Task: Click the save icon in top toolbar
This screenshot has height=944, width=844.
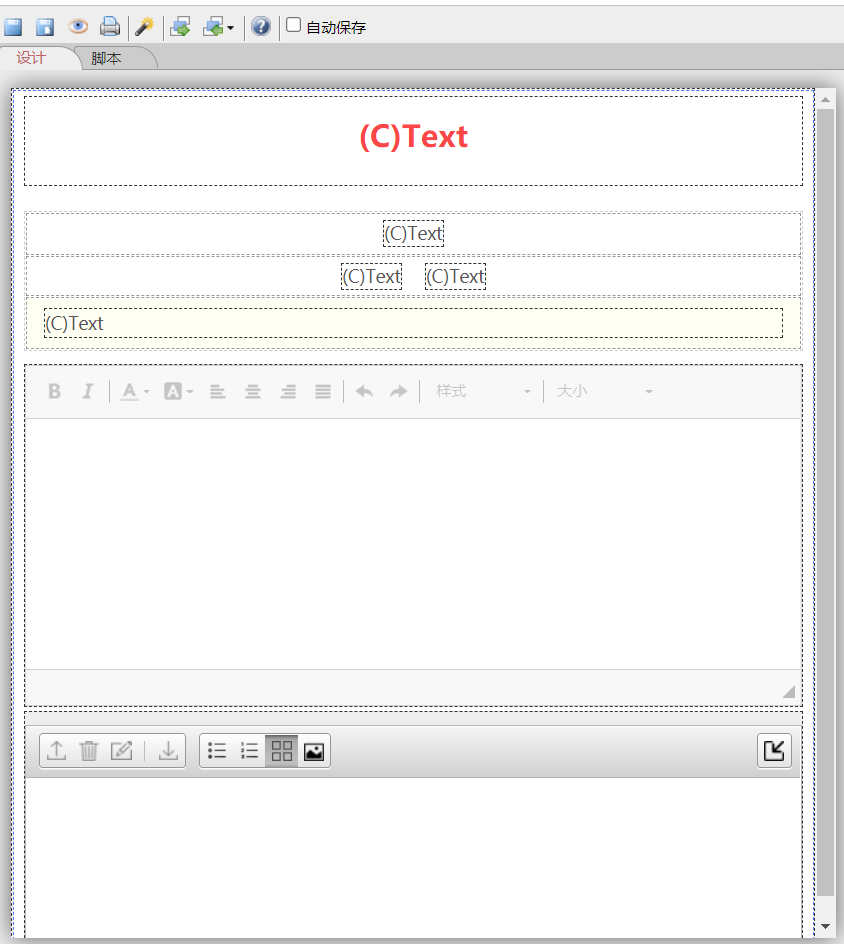Action: click(13, 27)
